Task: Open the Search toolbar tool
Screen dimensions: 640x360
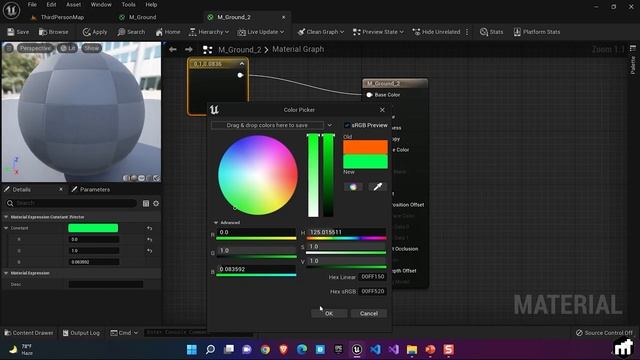Action: [131, 32]
